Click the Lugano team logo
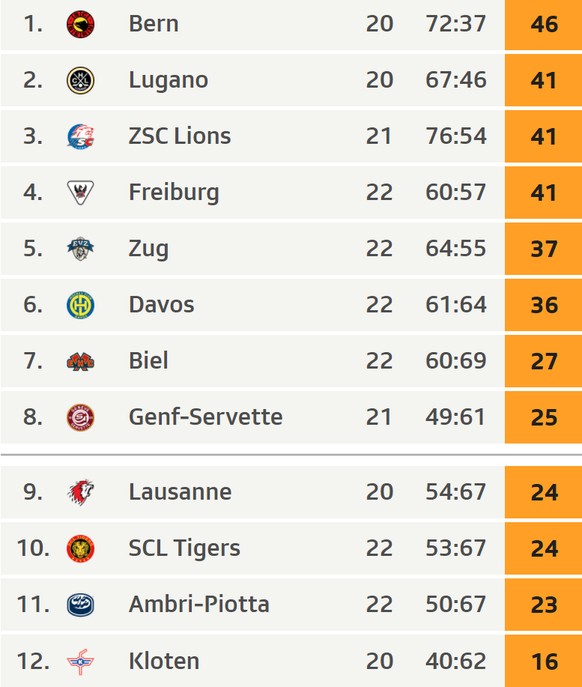582x687 pixels. (x=80, y=80)
